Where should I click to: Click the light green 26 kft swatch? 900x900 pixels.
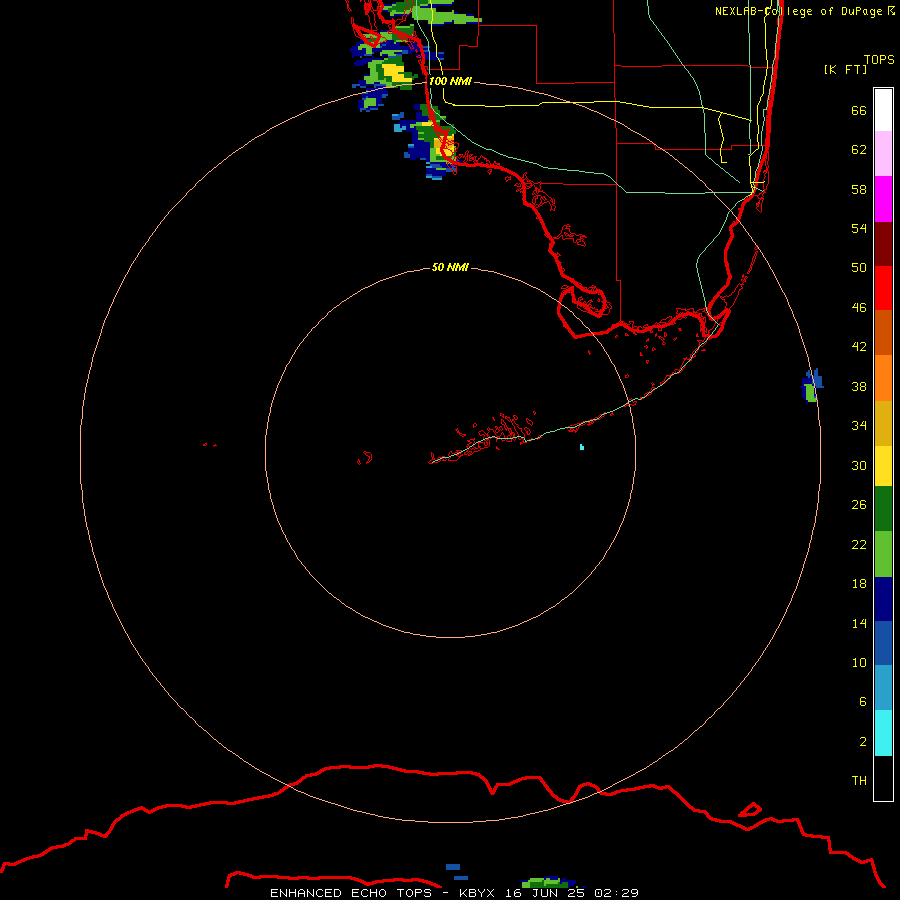(883, 554)
